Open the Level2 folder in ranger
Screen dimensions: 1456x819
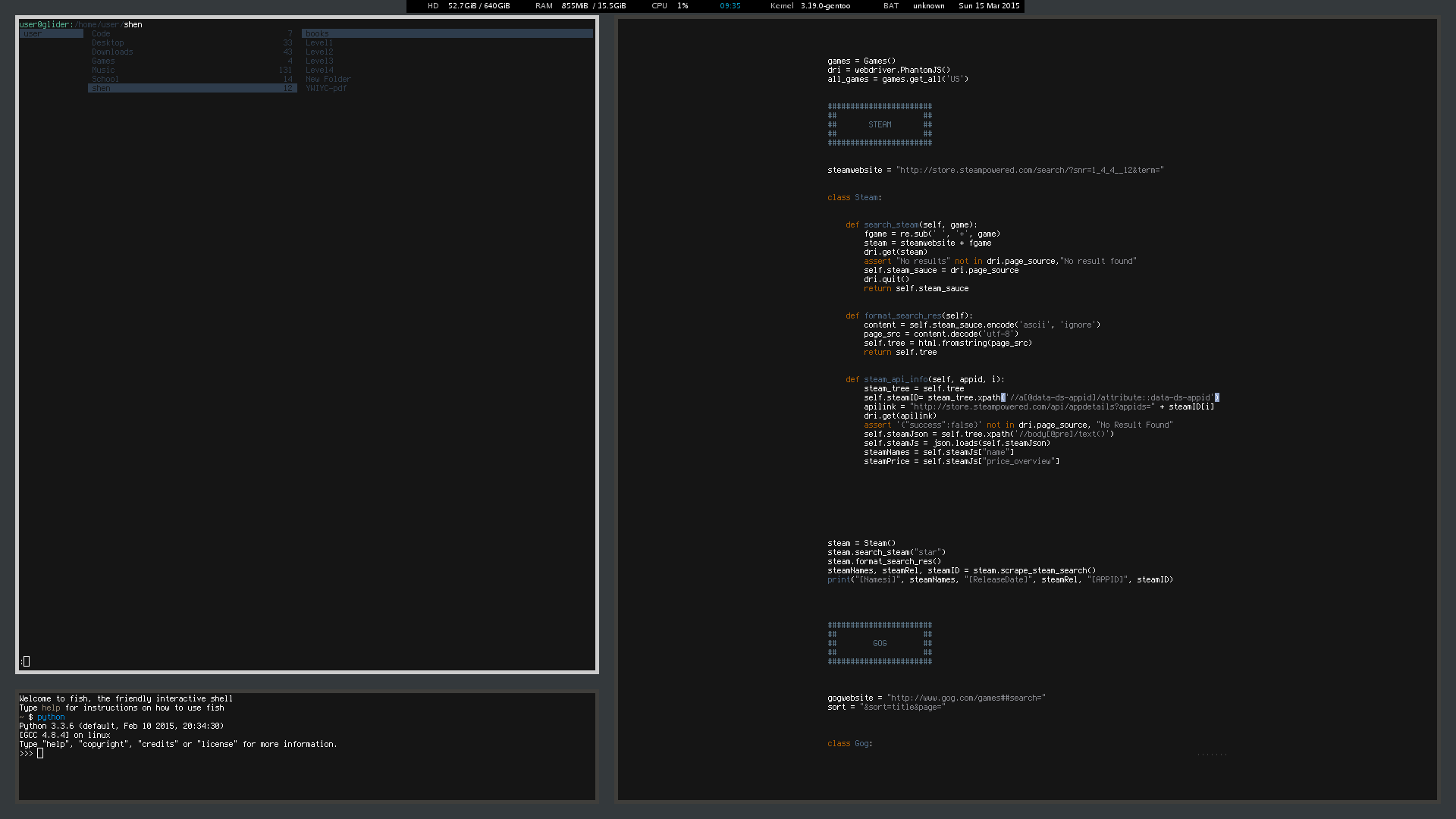click(x=319, y=52)
